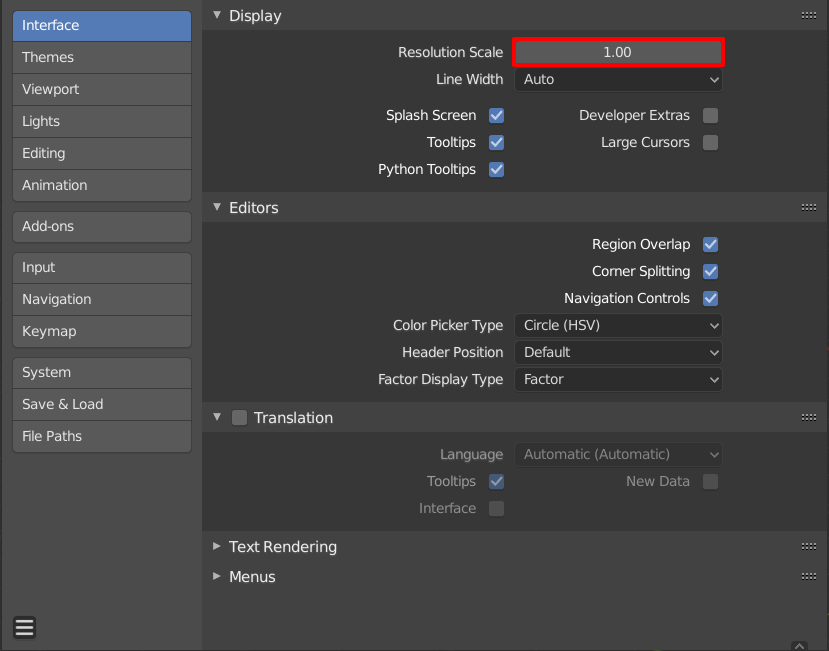Open the Factor Display Type dropdown
The image size is (829, 651).
(617, 379)
